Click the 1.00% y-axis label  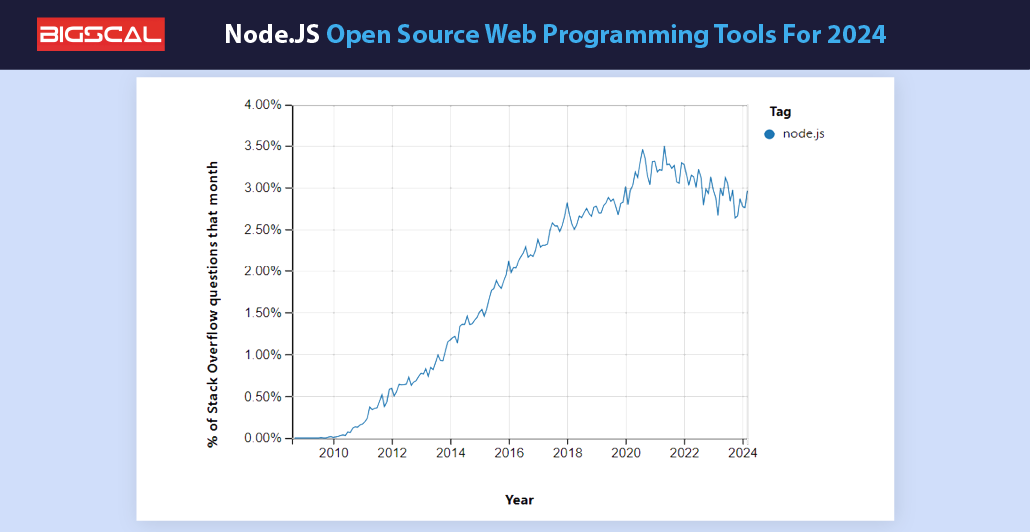[263, 355]
